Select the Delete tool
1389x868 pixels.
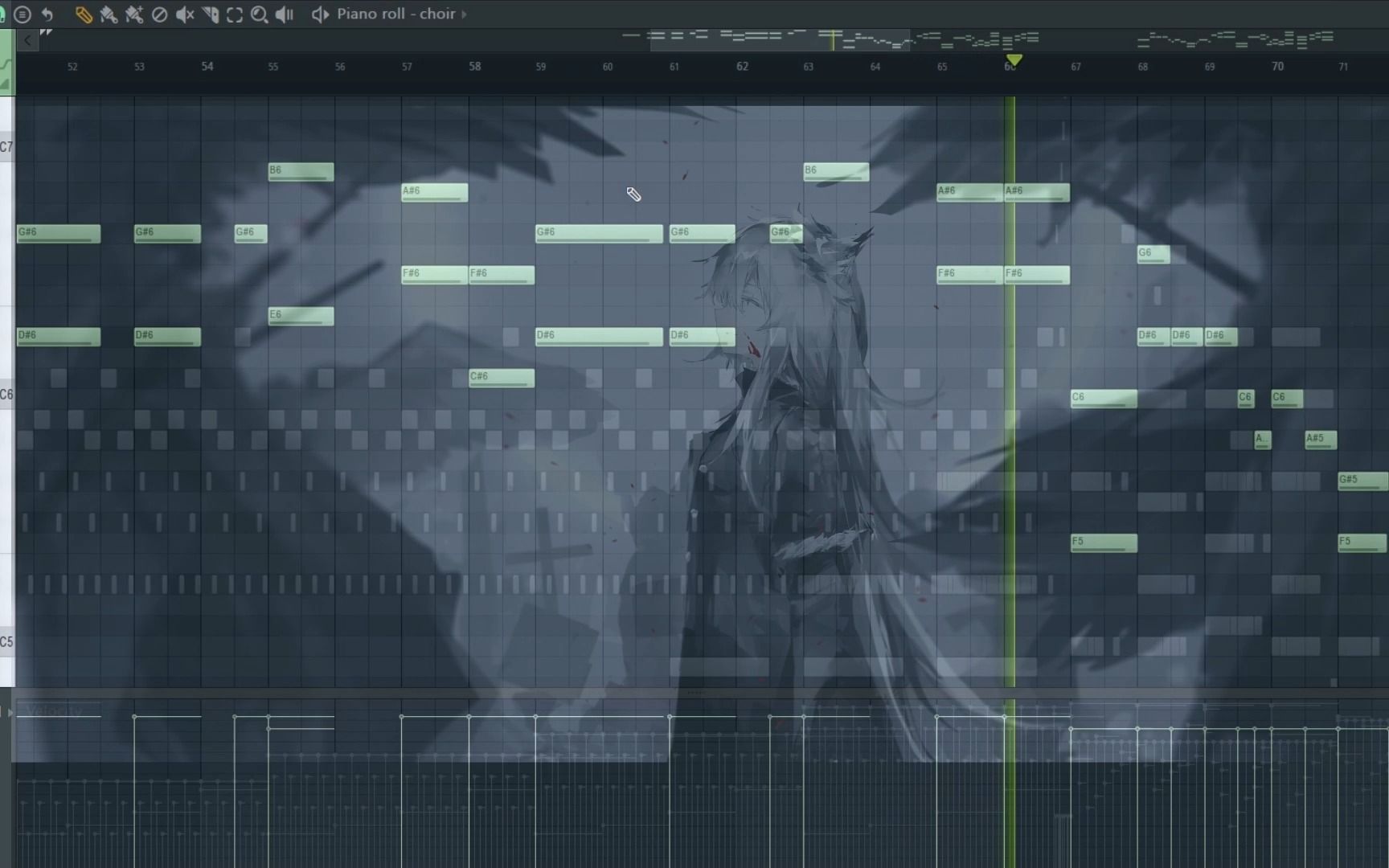tap(159, 14)
